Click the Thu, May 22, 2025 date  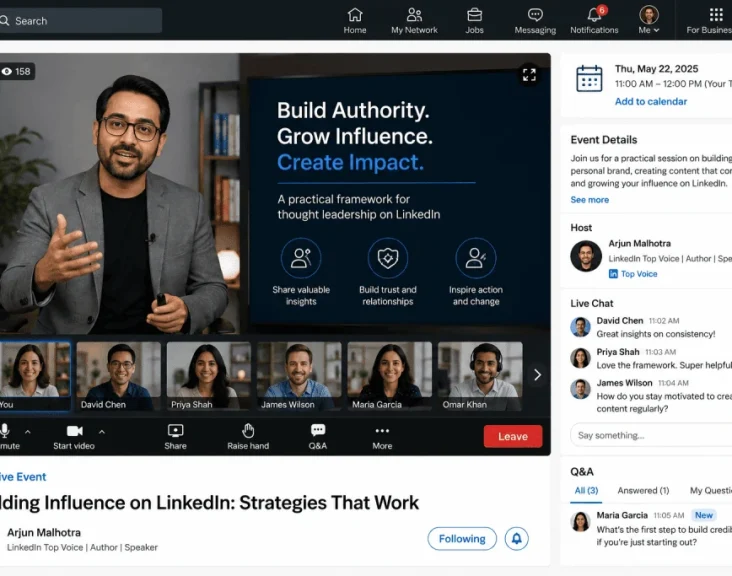tap(656, 69)
